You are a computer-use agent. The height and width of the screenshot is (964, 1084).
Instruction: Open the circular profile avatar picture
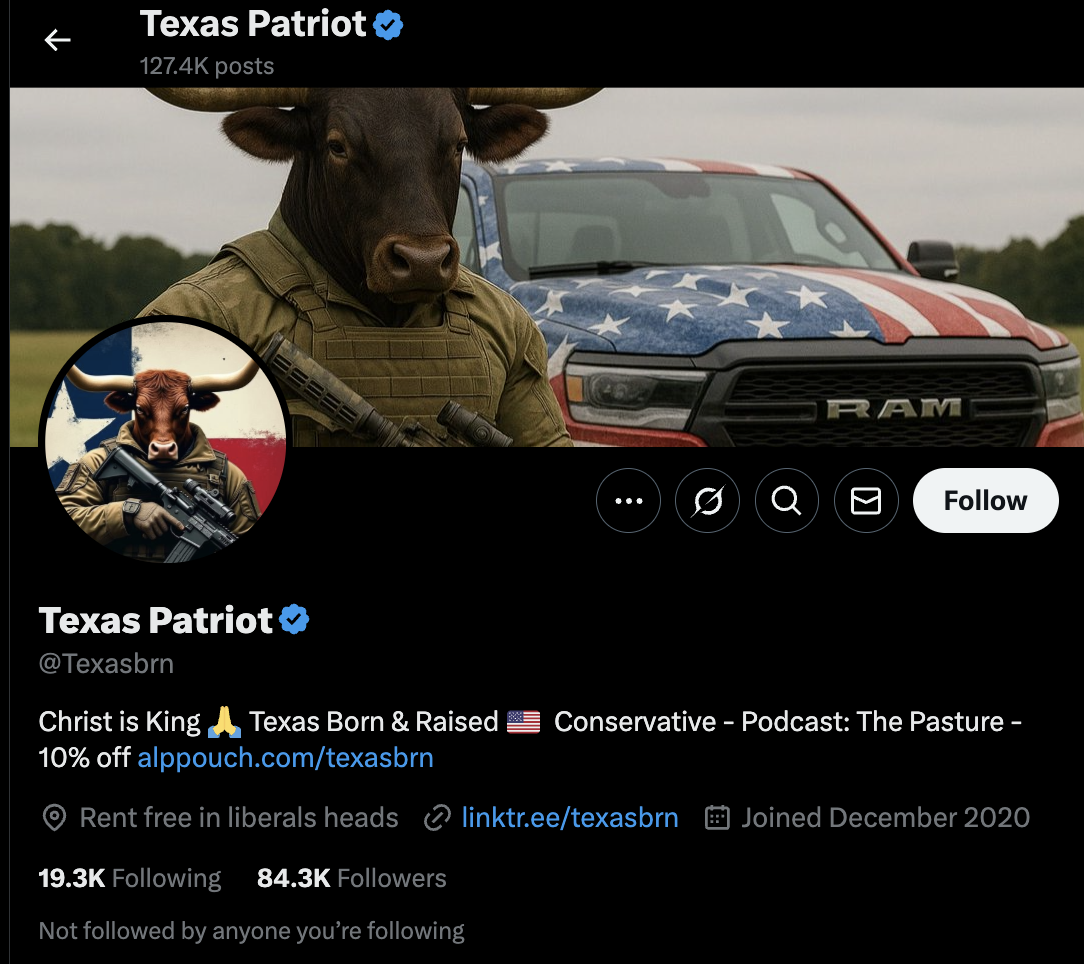(x=165, y=441)
